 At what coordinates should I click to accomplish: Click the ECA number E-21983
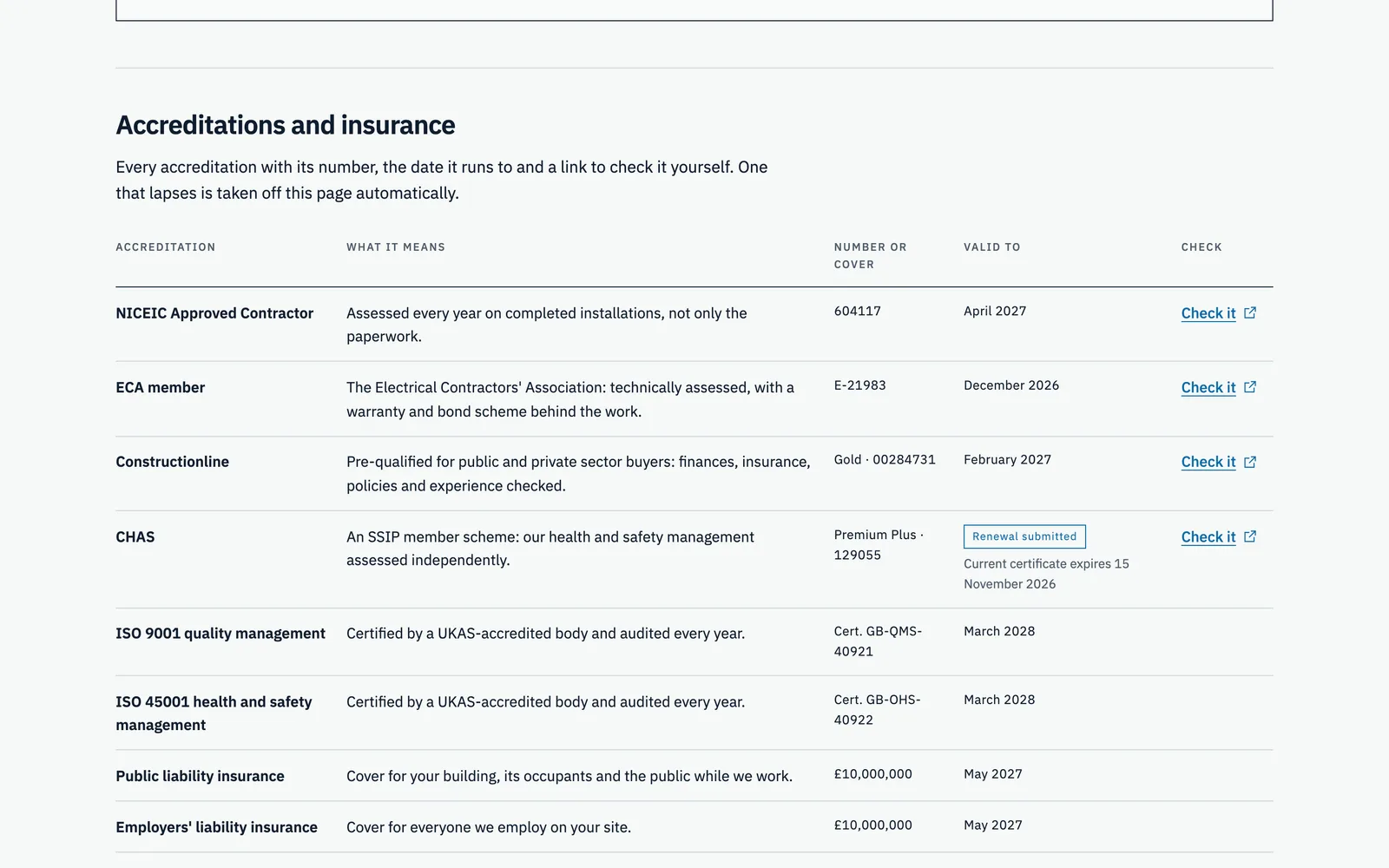pos(860,385)
